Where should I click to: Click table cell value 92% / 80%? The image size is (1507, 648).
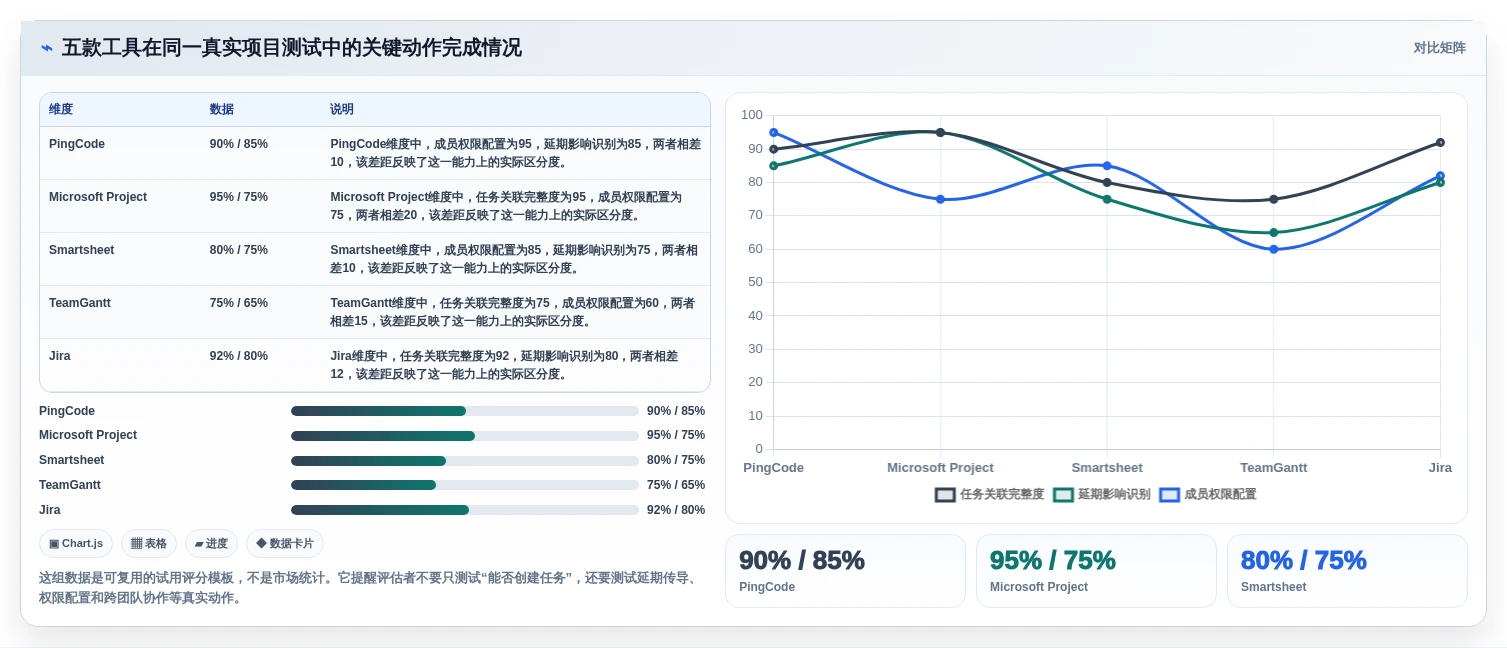[x=239, y=356]
